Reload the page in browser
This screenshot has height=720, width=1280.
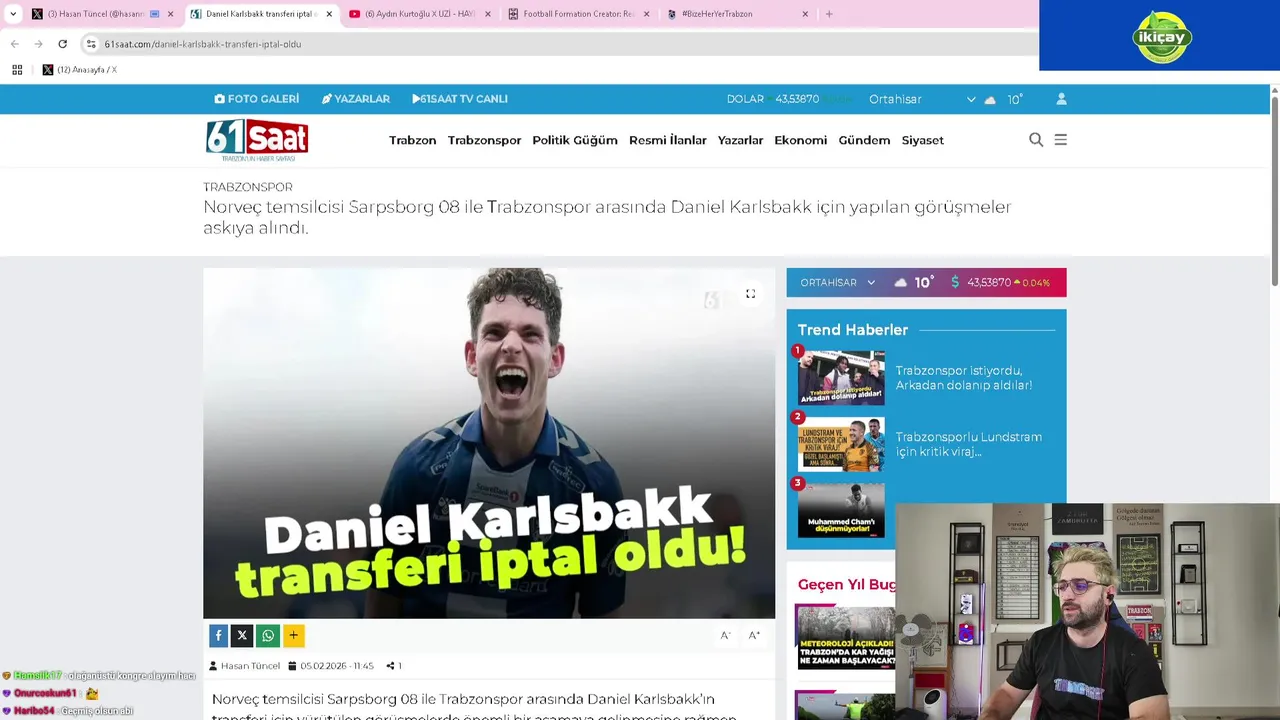tap(62, 44)
